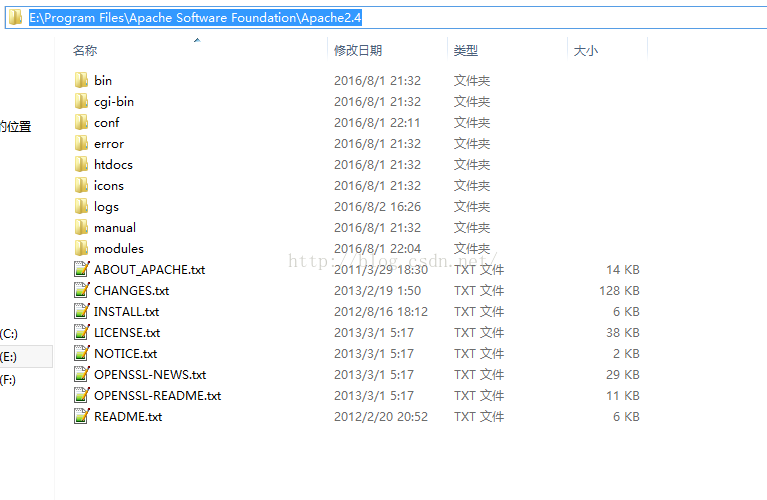Viewport: 767px width, 500px height.
Task: Click the 2016/8/2 16:26 date of logs
Action: pyautogui.click(x=377, y=206)
